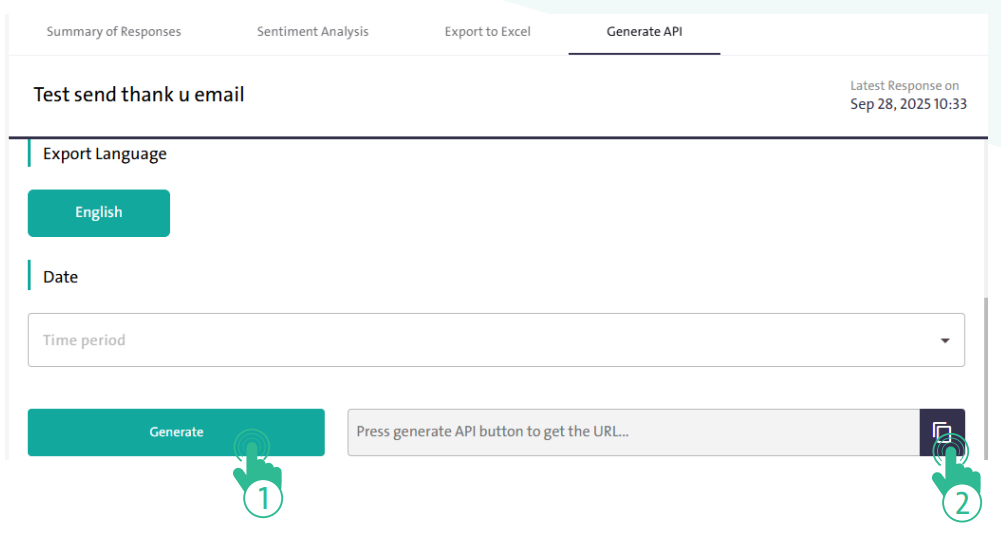Switch to Summary of Responses tab

114,32
